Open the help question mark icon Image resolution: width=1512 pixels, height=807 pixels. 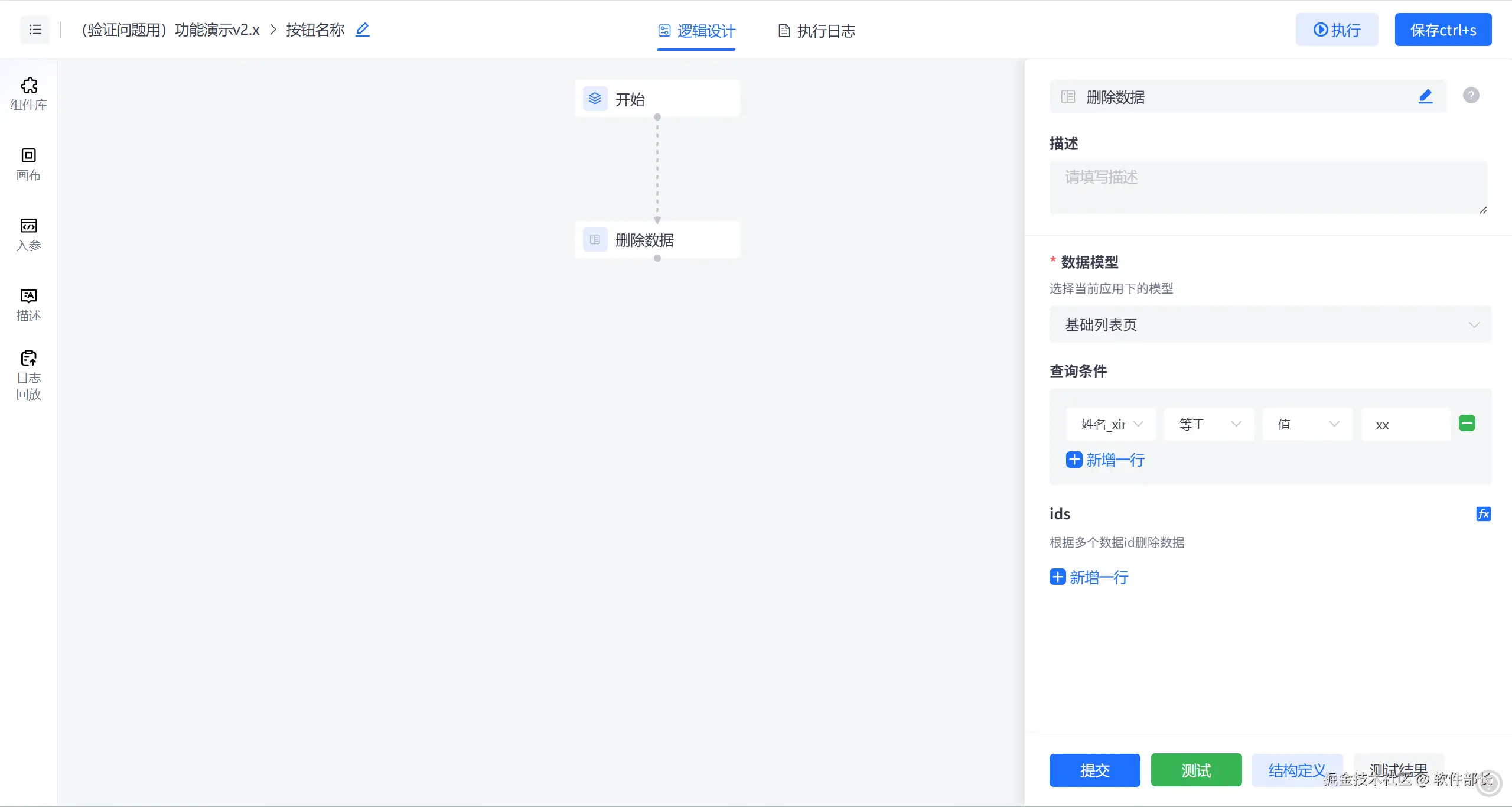click(x=1471, y=95)
